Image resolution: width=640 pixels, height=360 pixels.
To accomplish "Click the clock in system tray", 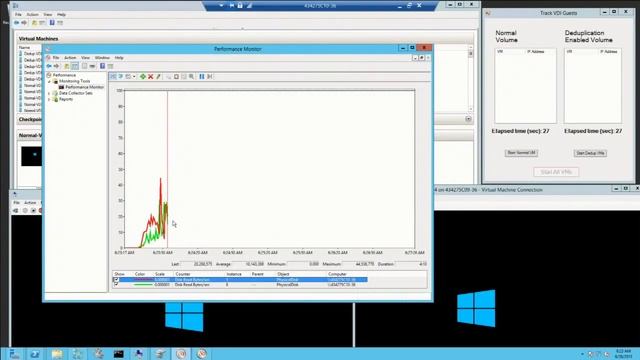I will (623, 354).
